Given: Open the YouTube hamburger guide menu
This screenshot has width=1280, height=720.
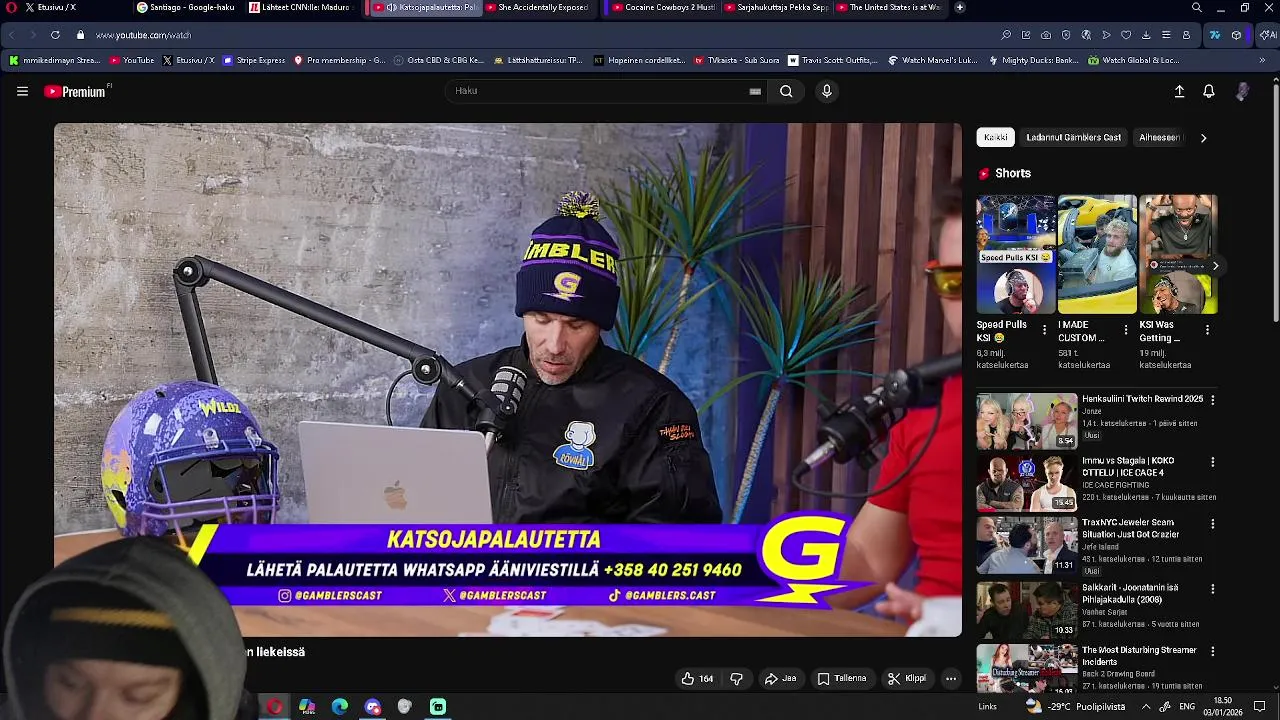Looking at the screenshot, I should (22, 91).
